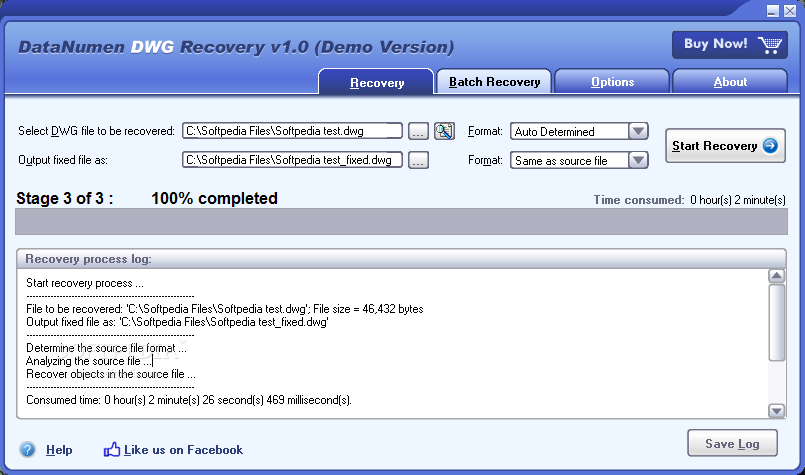Screen dimensions: 805x475
Task: Open the Options tab
Action: click(x=612, y=82)
